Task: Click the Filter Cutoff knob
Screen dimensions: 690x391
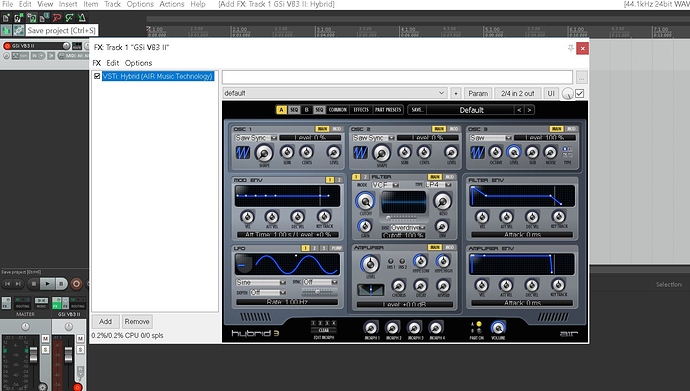Action: 365,201
